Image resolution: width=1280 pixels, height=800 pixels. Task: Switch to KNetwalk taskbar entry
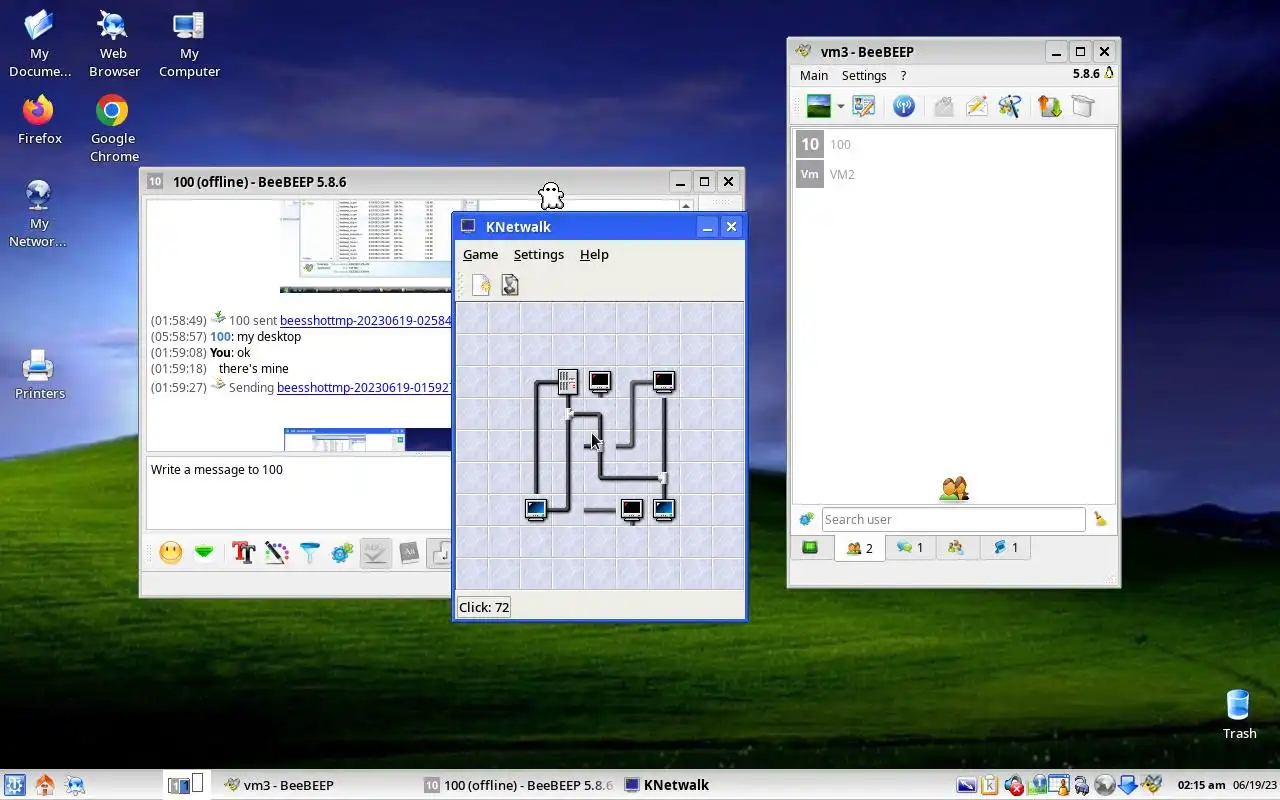(667, 785)
